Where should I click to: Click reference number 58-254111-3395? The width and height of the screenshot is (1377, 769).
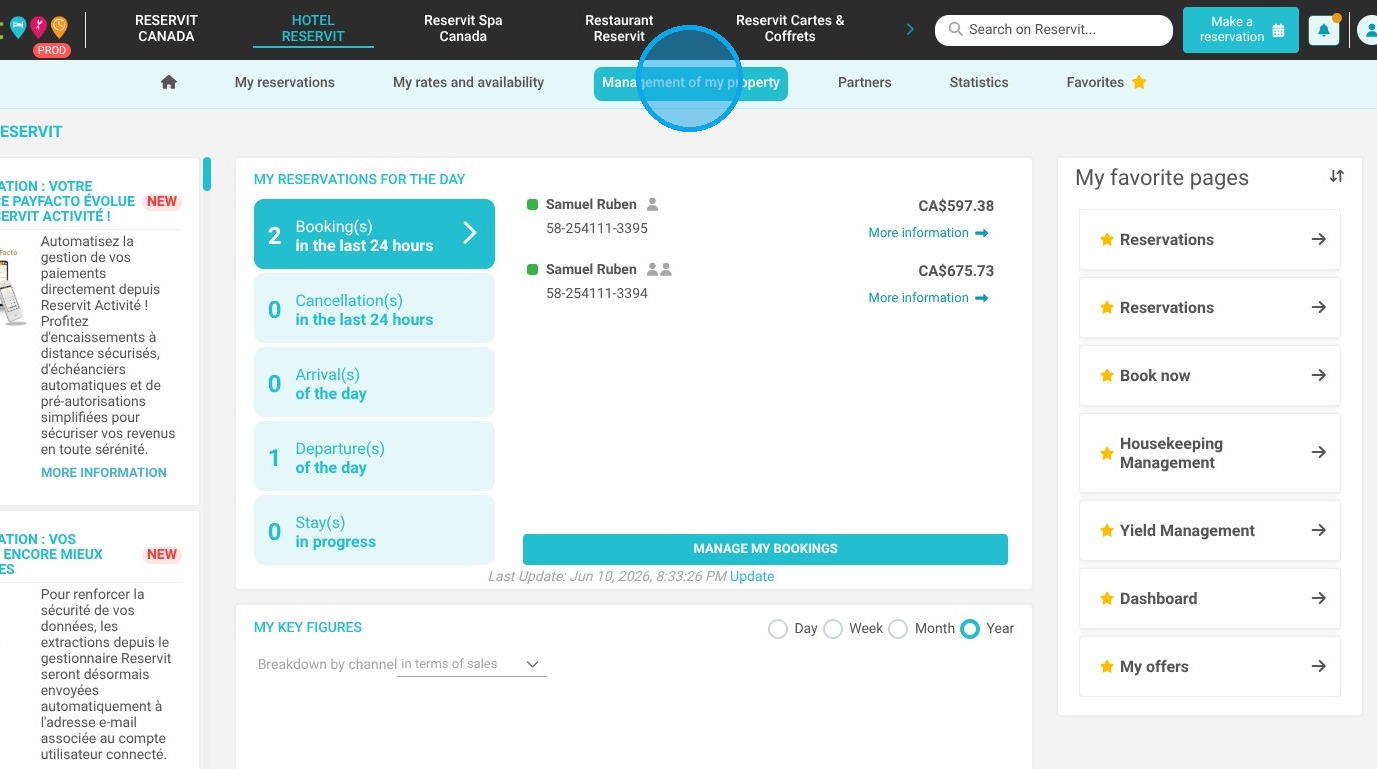pos(597,228)
